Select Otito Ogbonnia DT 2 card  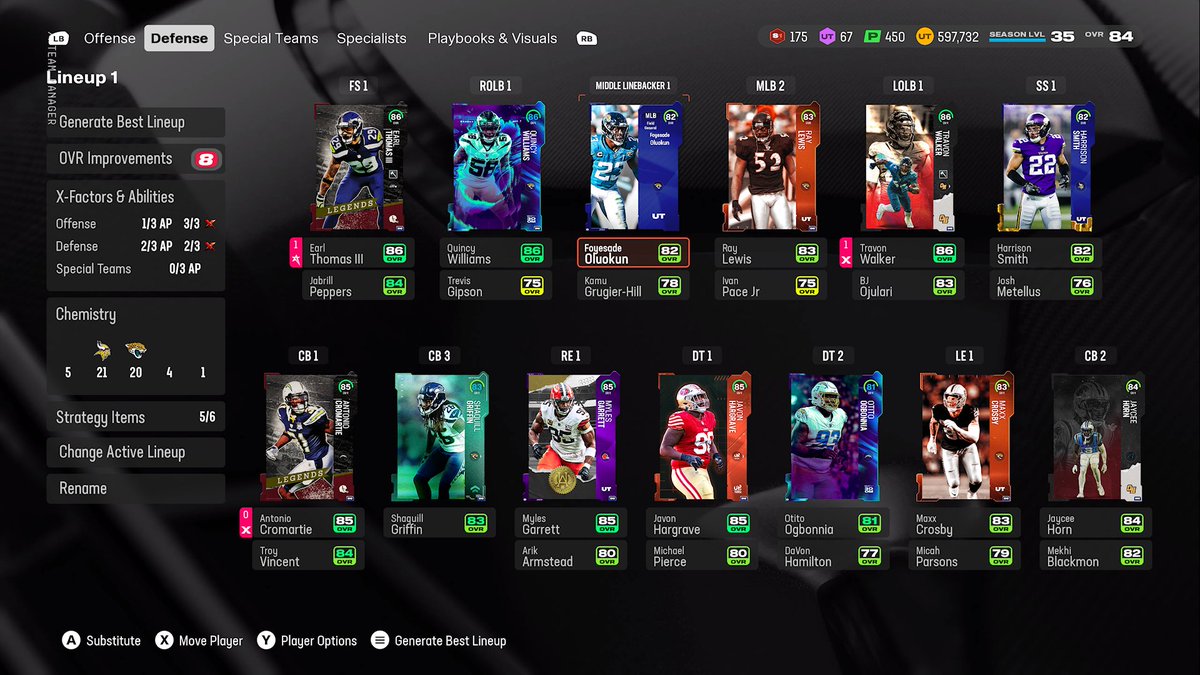point(835,436)
